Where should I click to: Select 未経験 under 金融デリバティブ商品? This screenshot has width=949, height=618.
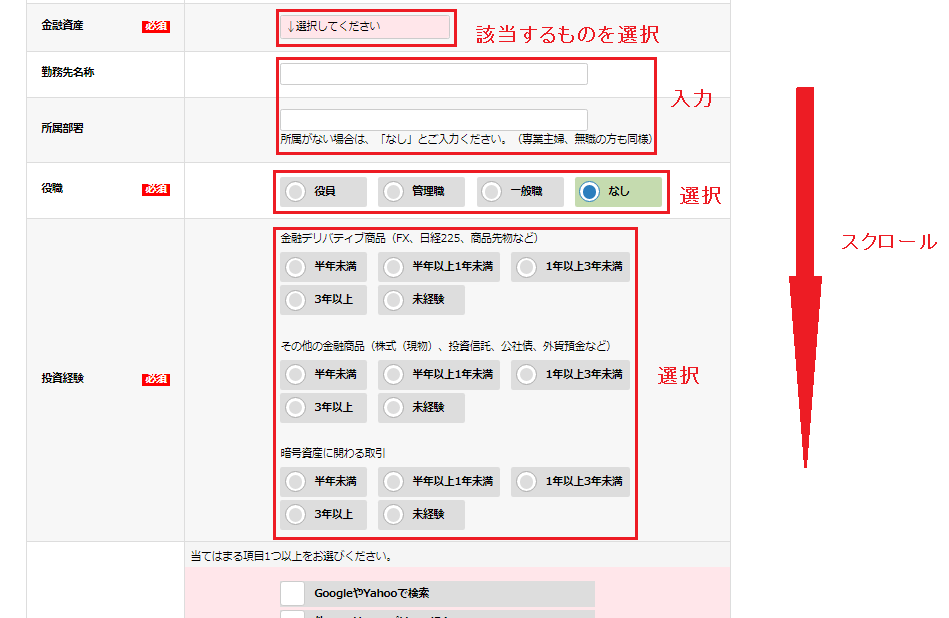coord(394,300)
